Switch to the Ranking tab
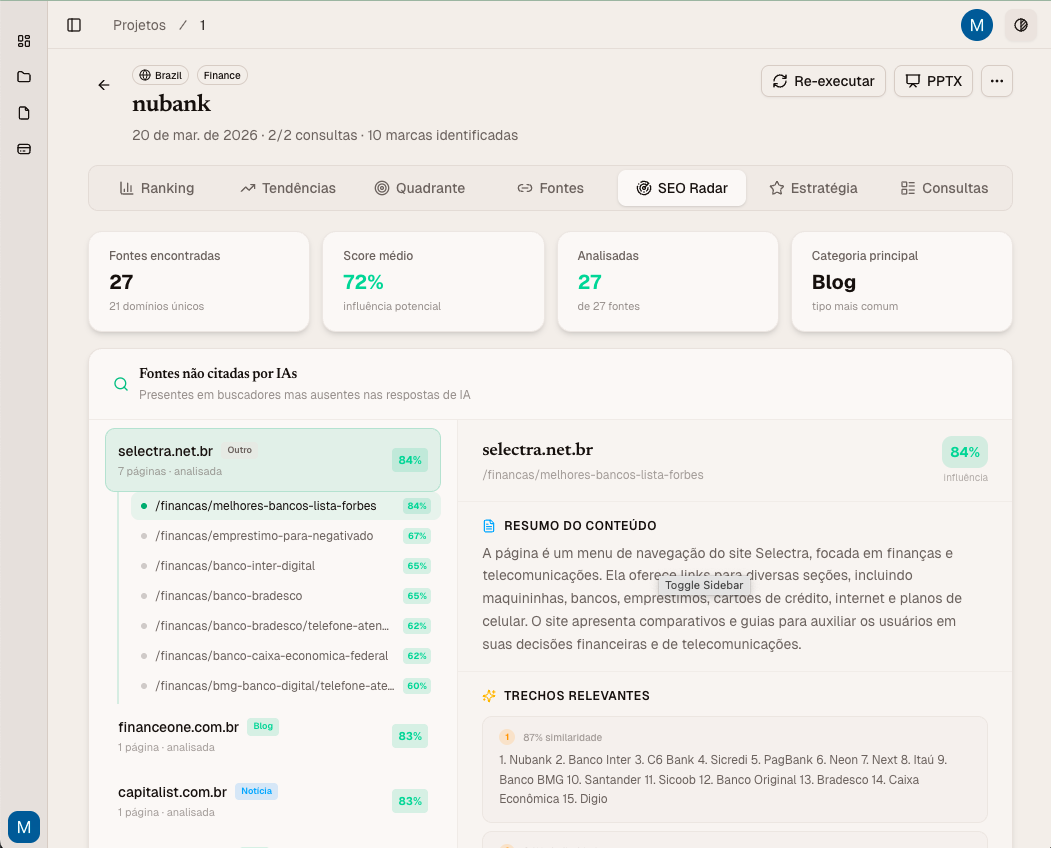 [156, 188]
